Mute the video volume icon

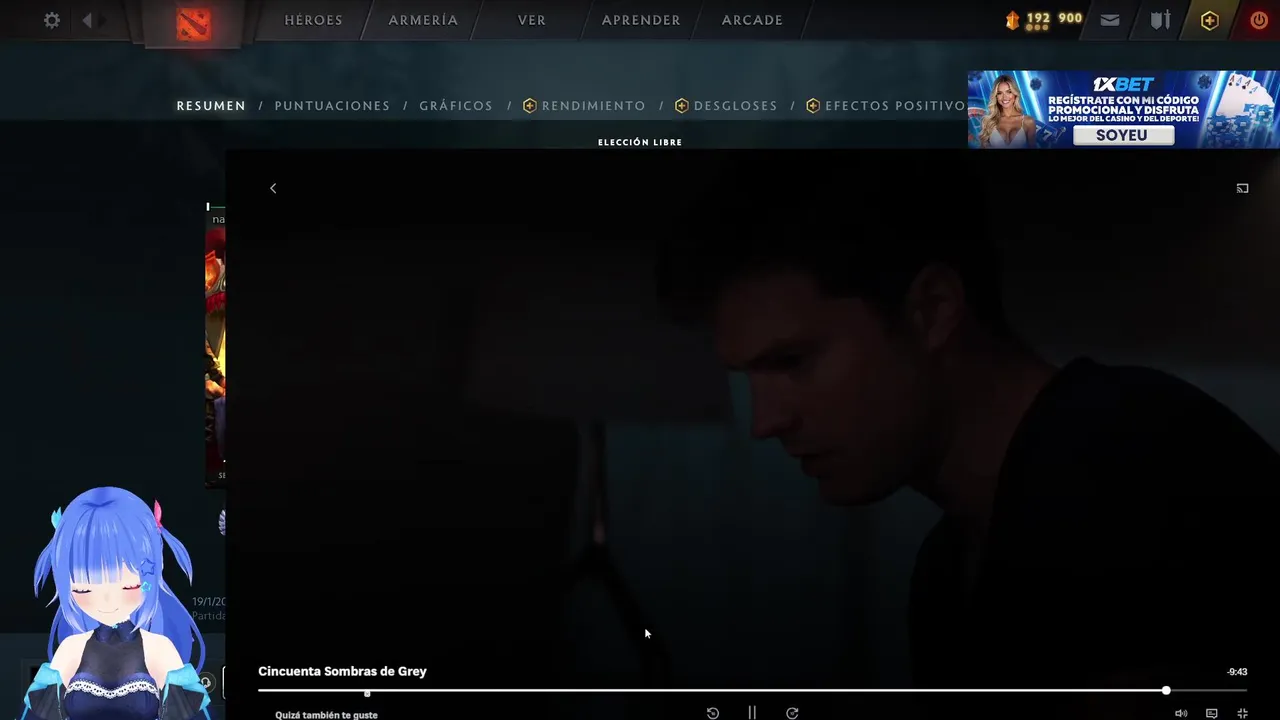pos(1181,713)
